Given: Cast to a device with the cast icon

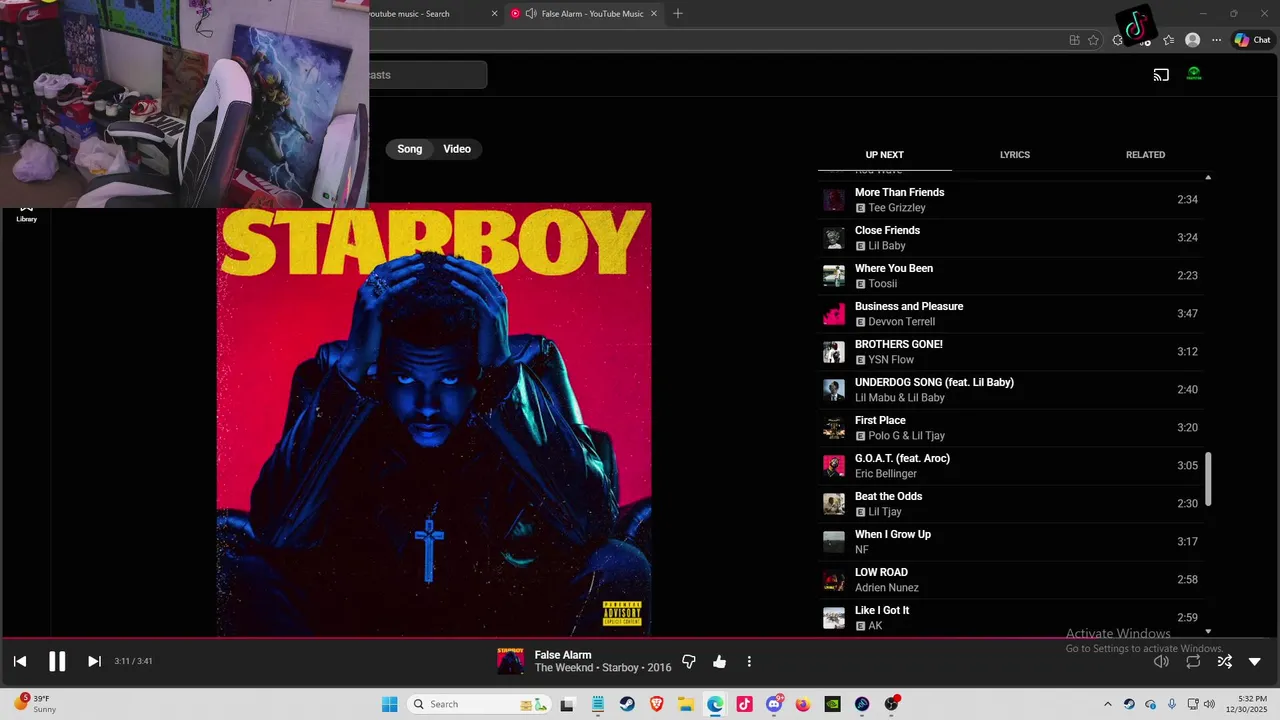Looking at the screenshot, I should click(1161, 74).
